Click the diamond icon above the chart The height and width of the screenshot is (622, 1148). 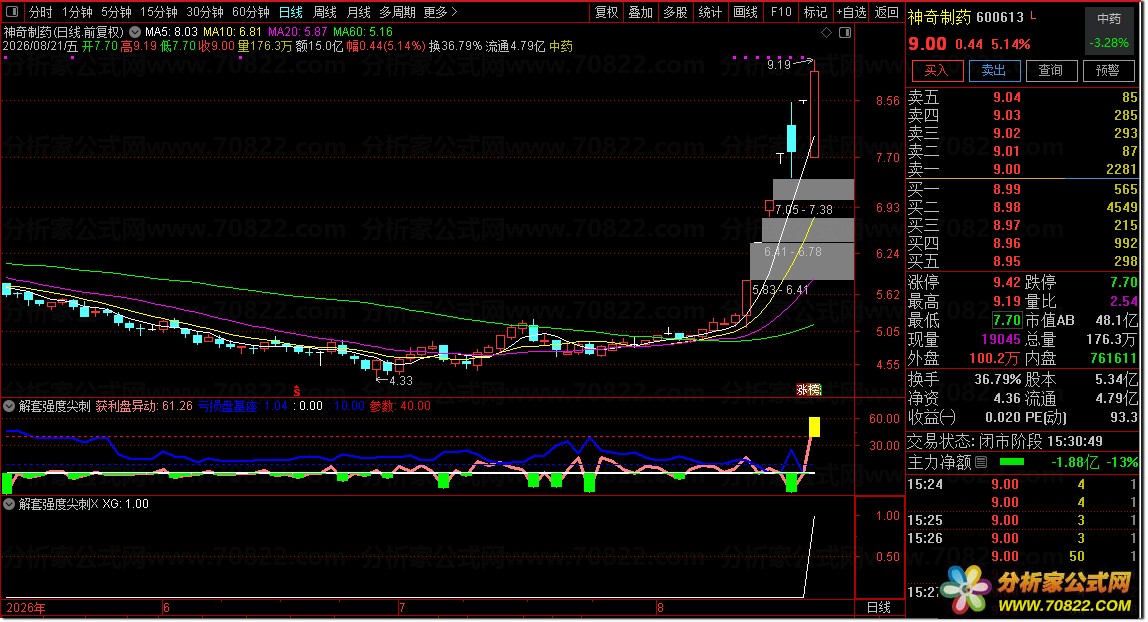[x=827, y=32]
